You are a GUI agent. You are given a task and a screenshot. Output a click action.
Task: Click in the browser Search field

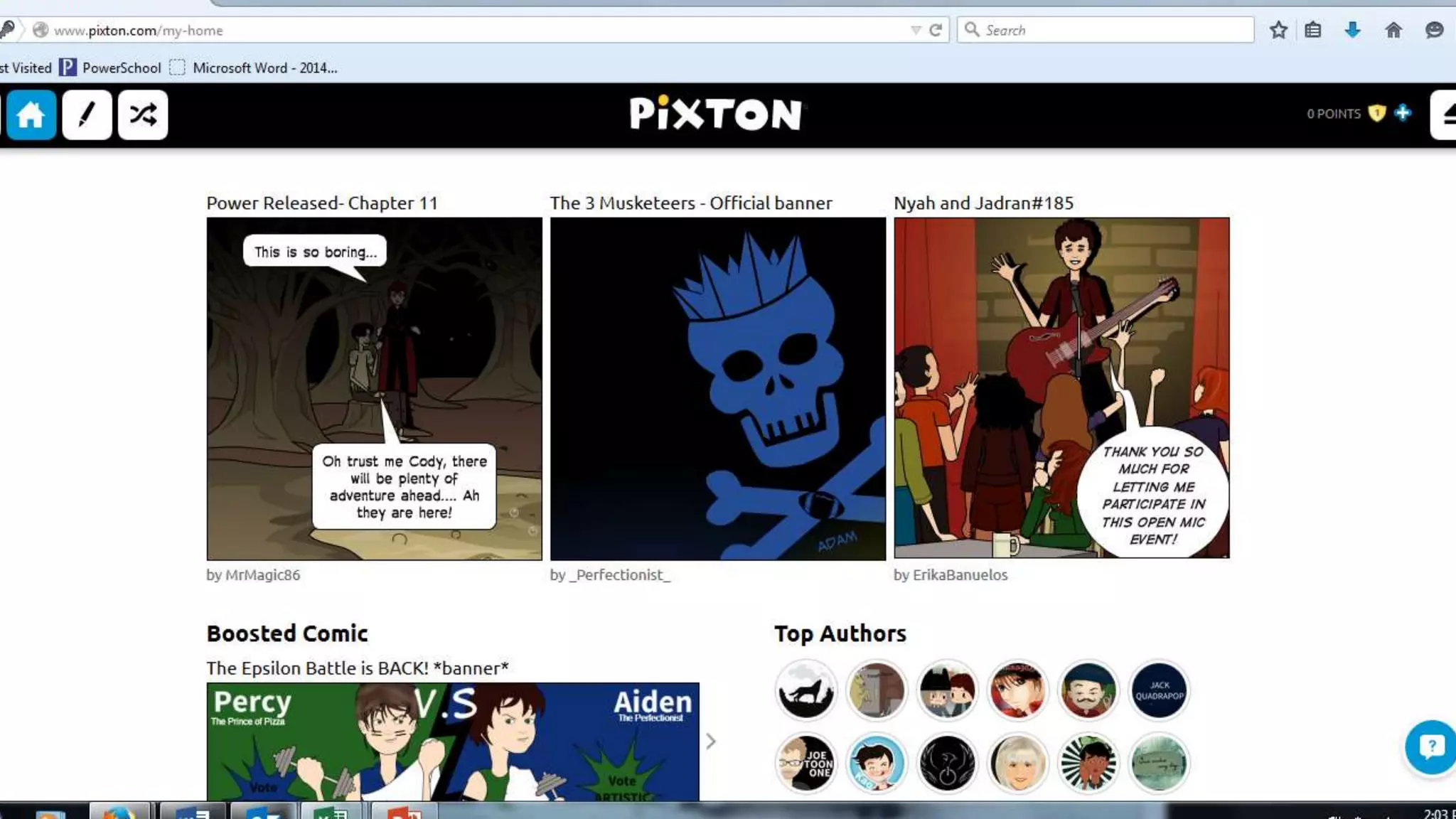click(x=1109, y=30)
